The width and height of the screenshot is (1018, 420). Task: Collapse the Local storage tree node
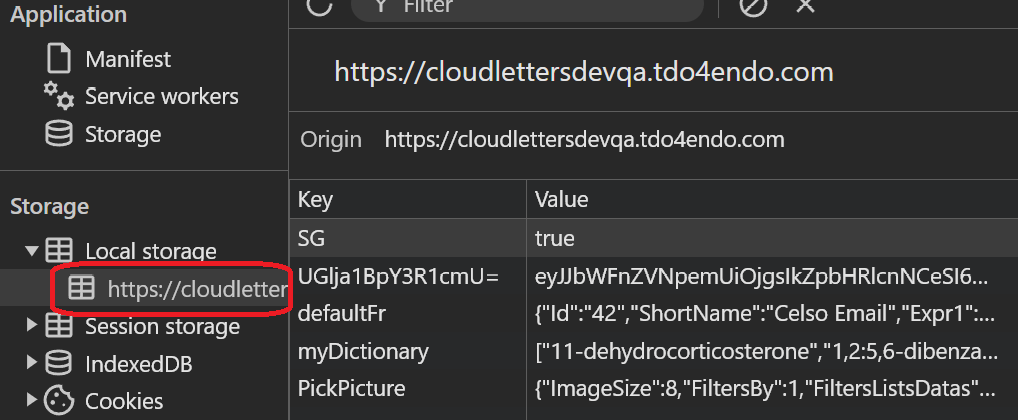(32, 250)
